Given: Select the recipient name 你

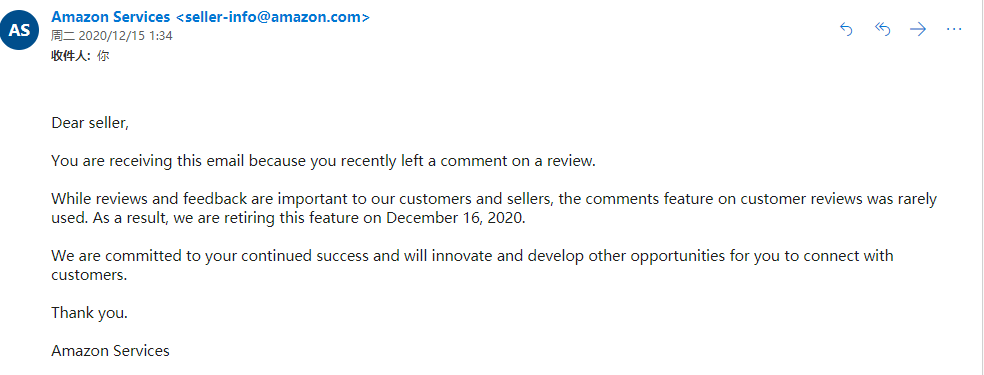Looking at the screenshot, I should [x=103, y=55].
